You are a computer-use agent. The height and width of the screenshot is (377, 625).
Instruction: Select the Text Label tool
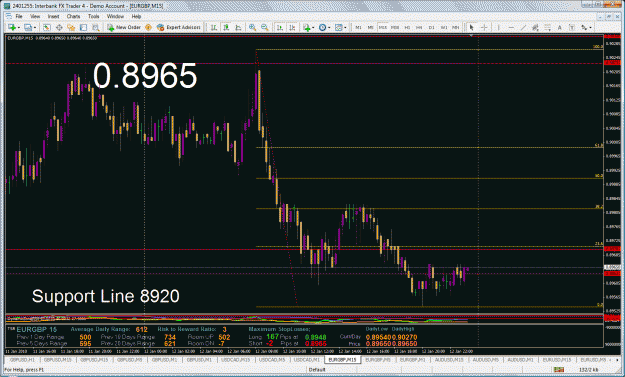(x=572, y=27)
